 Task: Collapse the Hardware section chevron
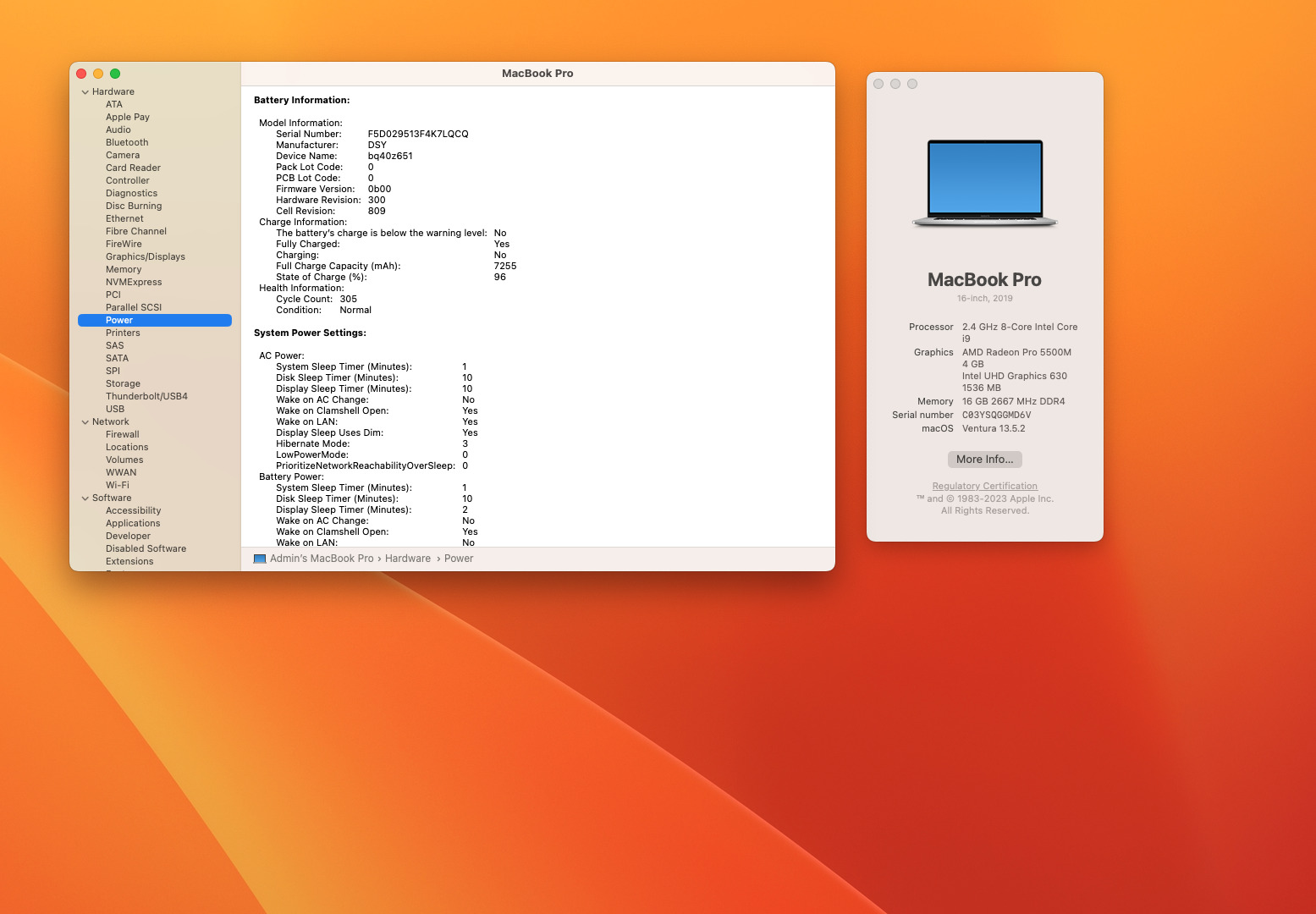coord(85,92)
